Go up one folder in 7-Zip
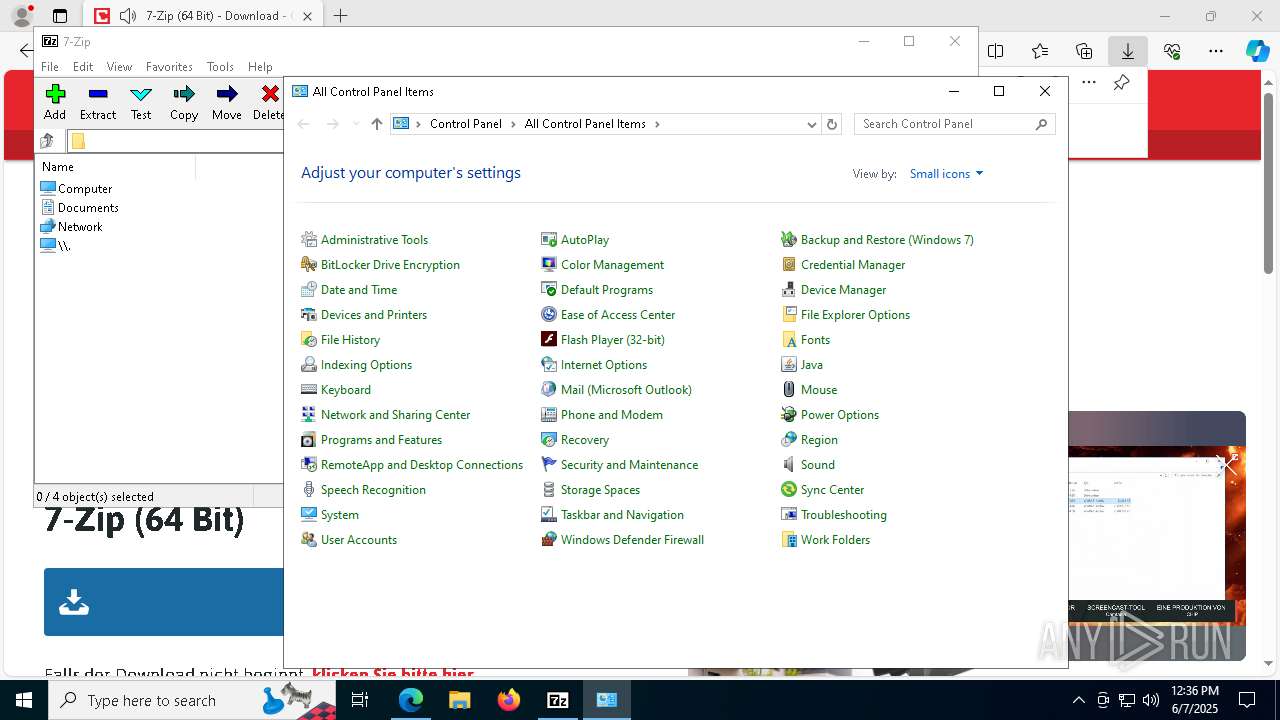Viewport: 1280px width, 720px height. click(x=47, y=141)
